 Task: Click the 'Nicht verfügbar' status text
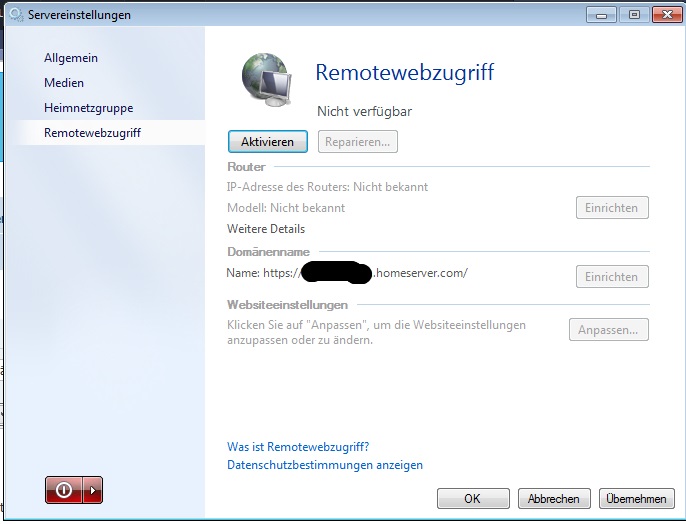pyautogui.click(x=364, y=112)
